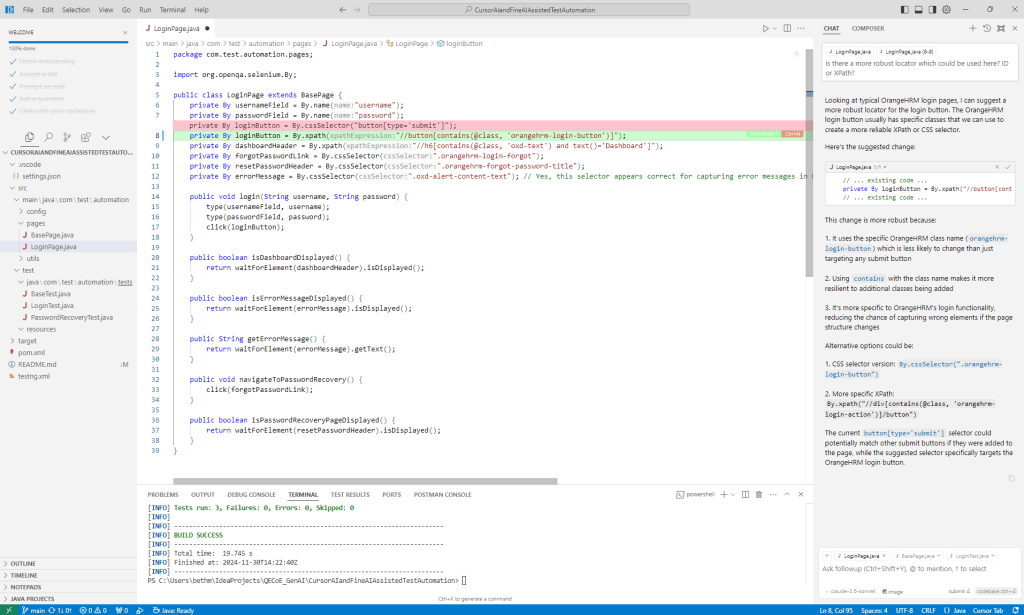The width and height of the screenshot is (1024, 615).
Task: Open the settings gear in title bar
Action: 946,9
